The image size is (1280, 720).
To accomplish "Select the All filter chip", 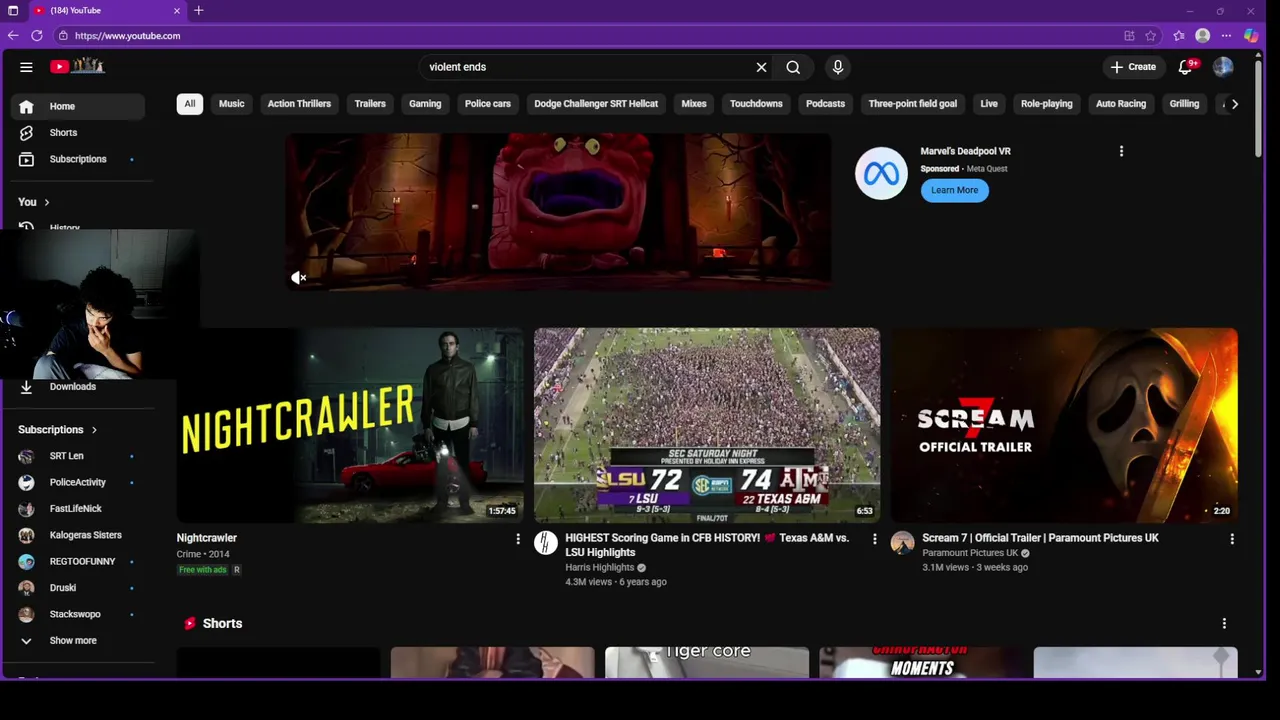I will click(x=190, y=104).
